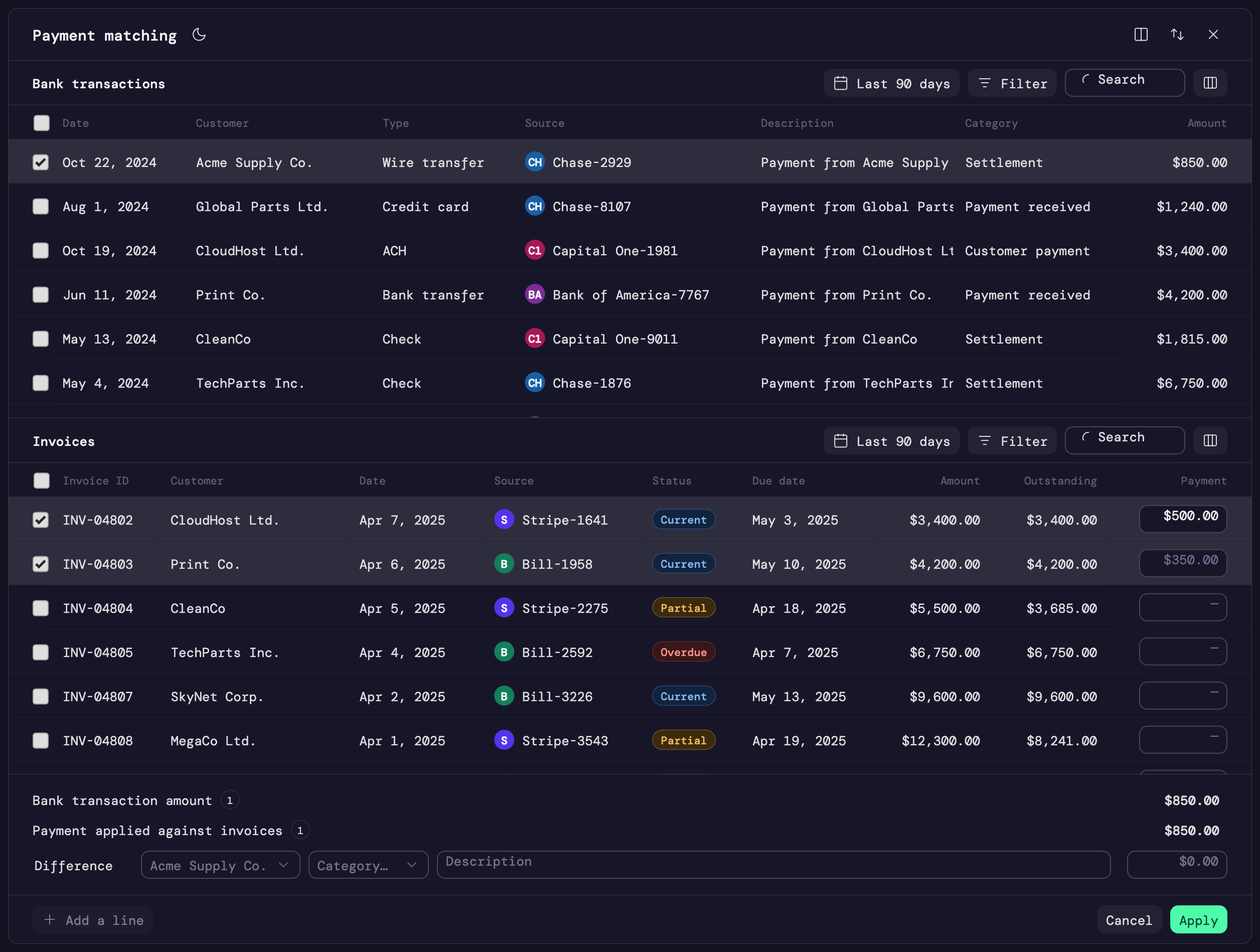
Task: Click the split panel layout icon
Action: coord(1141,35)
